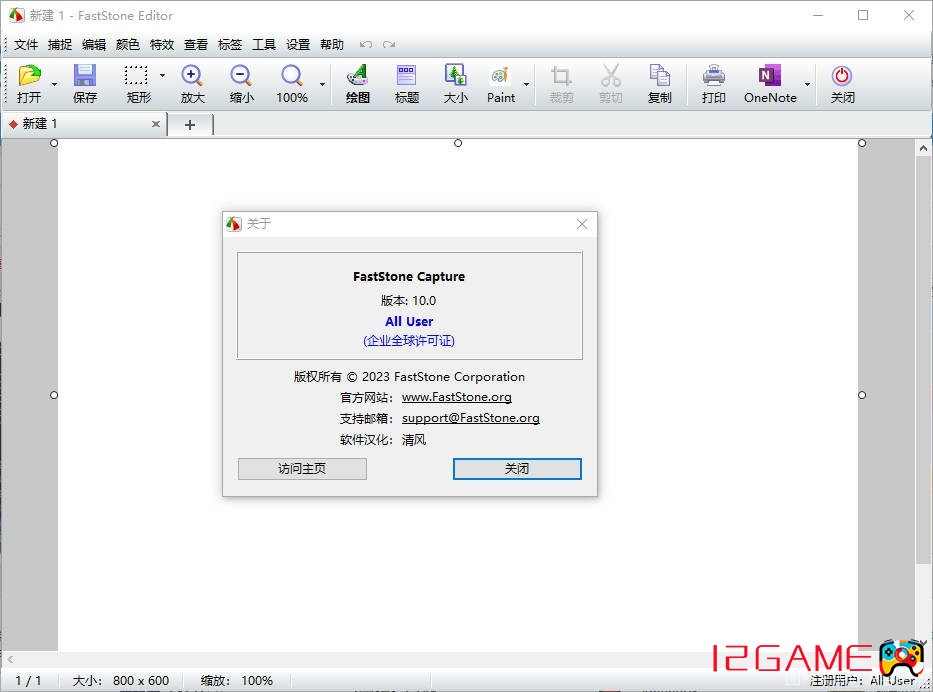933x692 pixels.
Task: Click the (企业全球许可证) license text
Action: [409, 340]
